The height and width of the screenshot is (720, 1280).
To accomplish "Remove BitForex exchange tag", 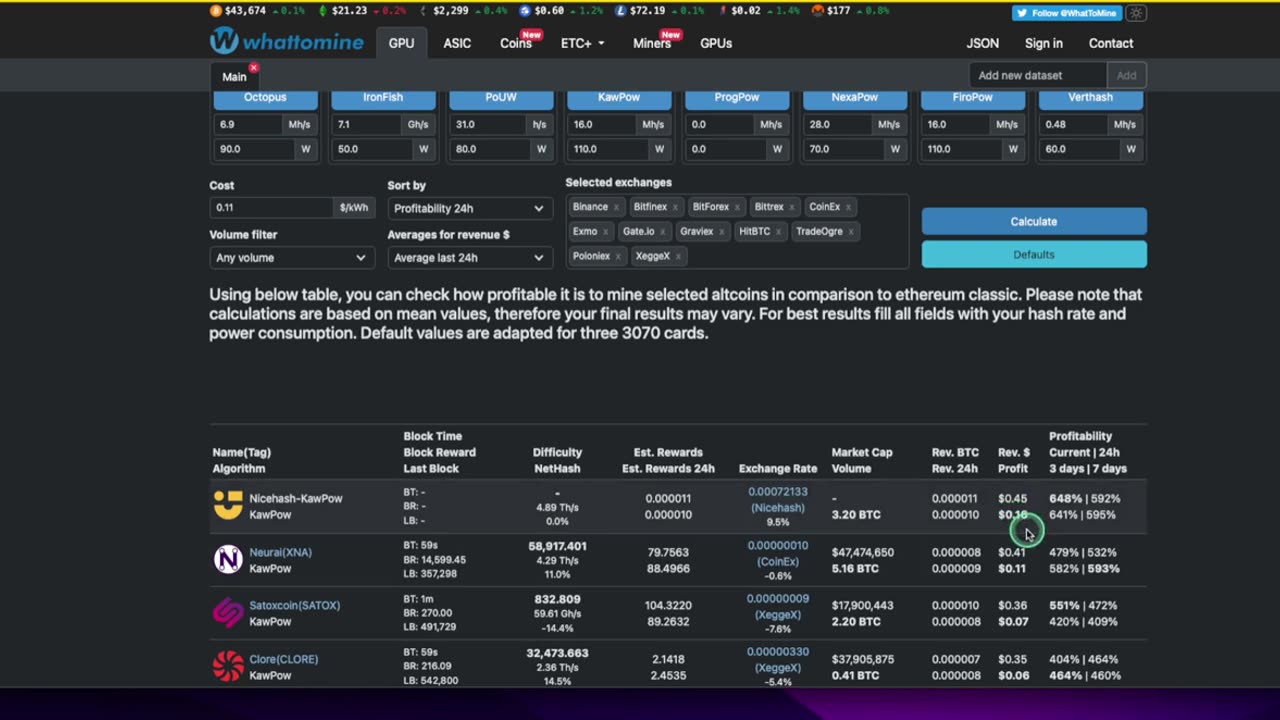I will tap(737, 207).
